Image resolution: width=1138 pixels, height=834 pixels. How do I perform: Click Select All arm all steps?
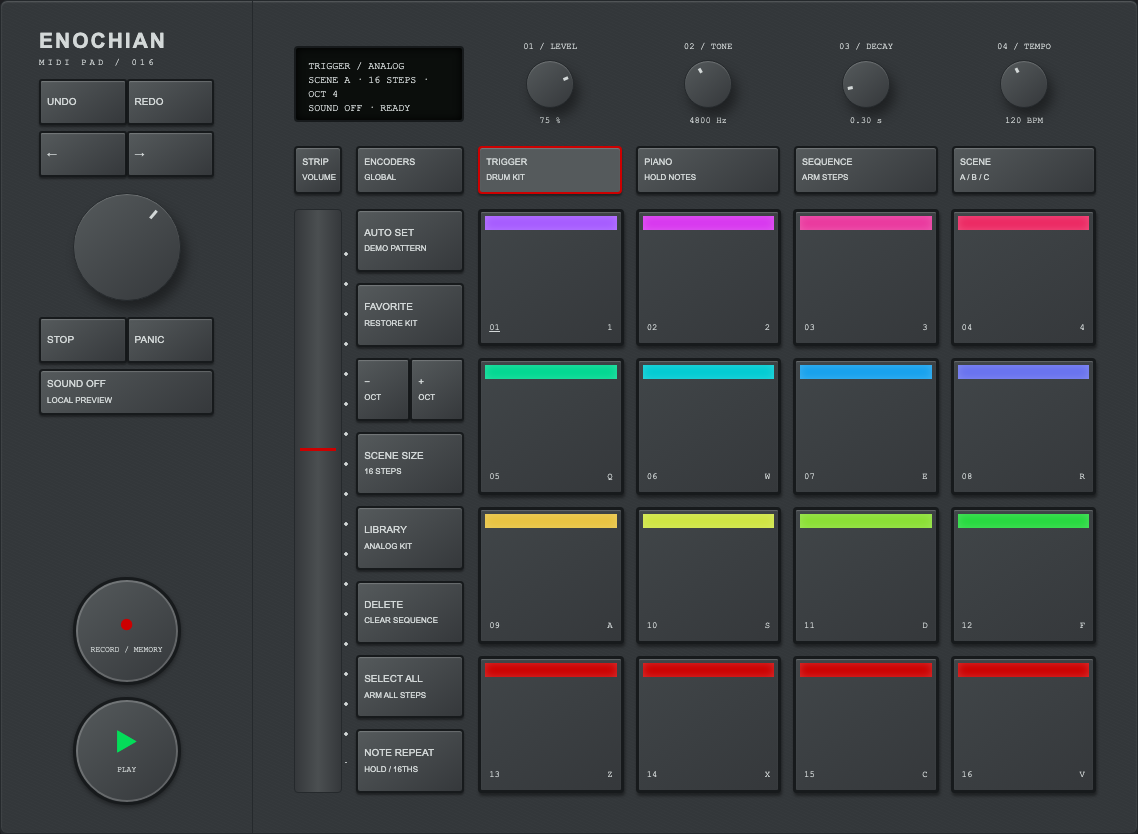(409, 687)
